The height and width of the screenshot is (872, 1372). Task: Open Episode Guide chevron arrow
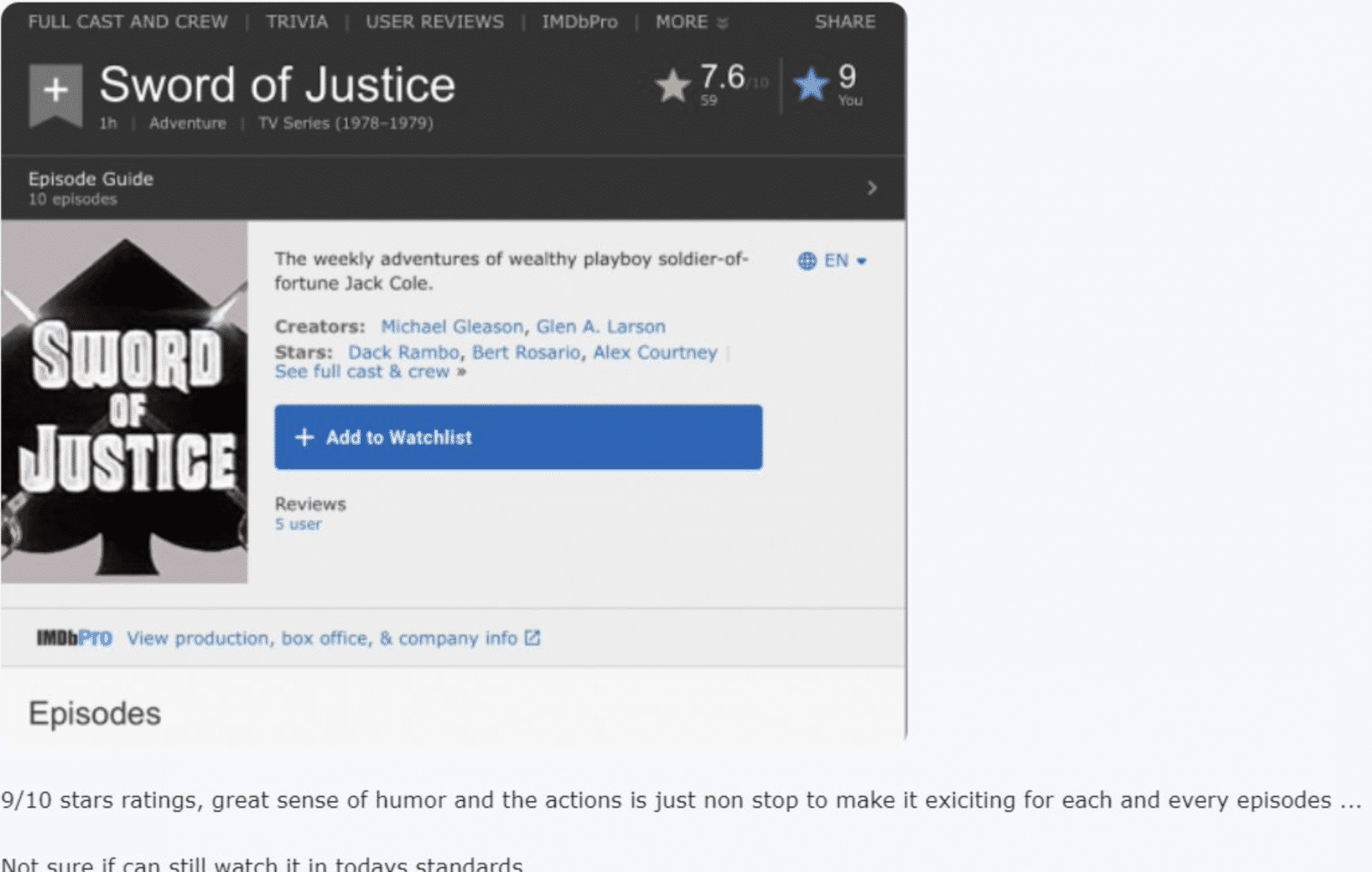[x=872, y=188]
